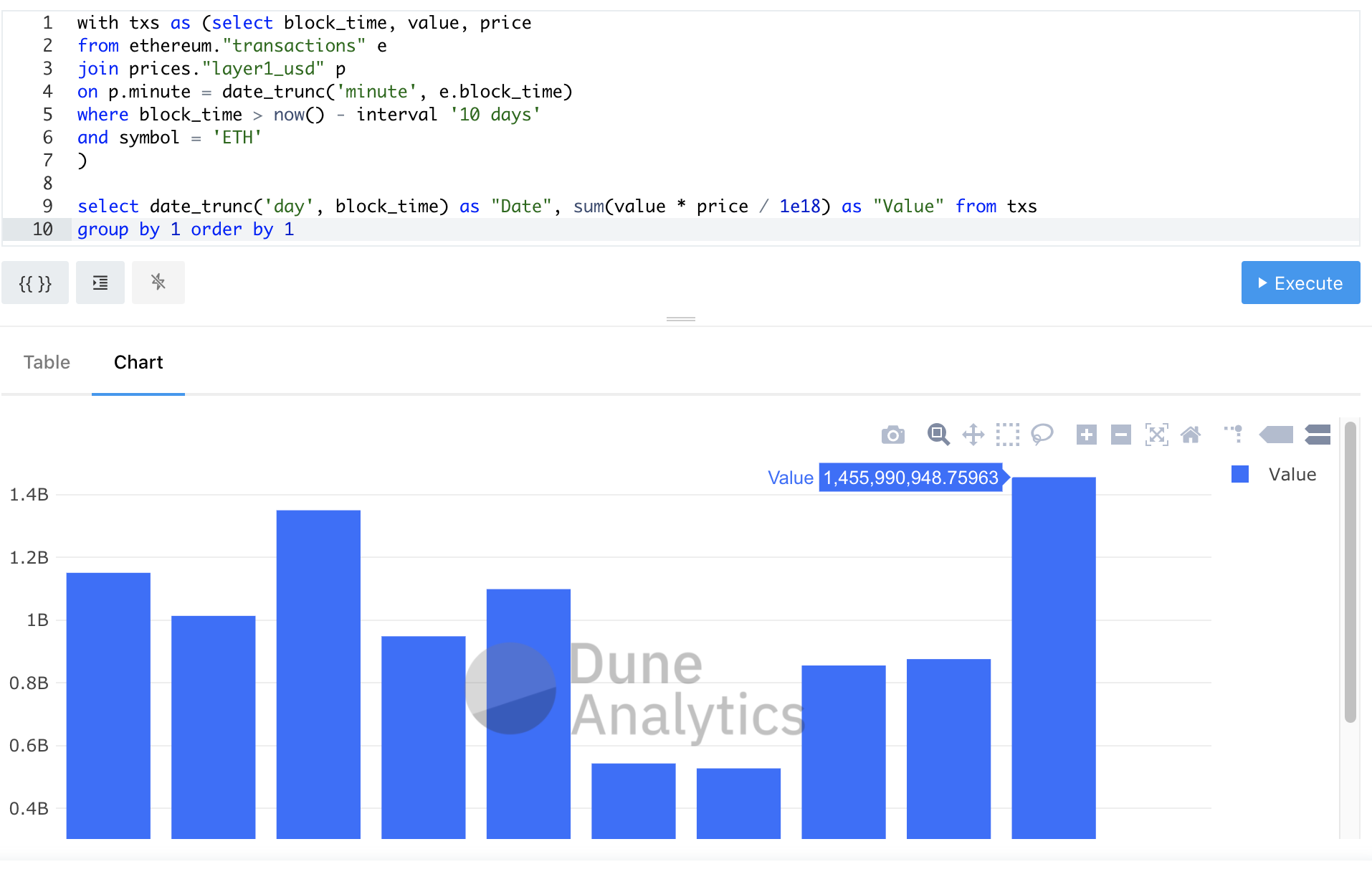Select the box Zoom tool on the chart
This screenshot has height=872, width=1372.
(939, 435)
